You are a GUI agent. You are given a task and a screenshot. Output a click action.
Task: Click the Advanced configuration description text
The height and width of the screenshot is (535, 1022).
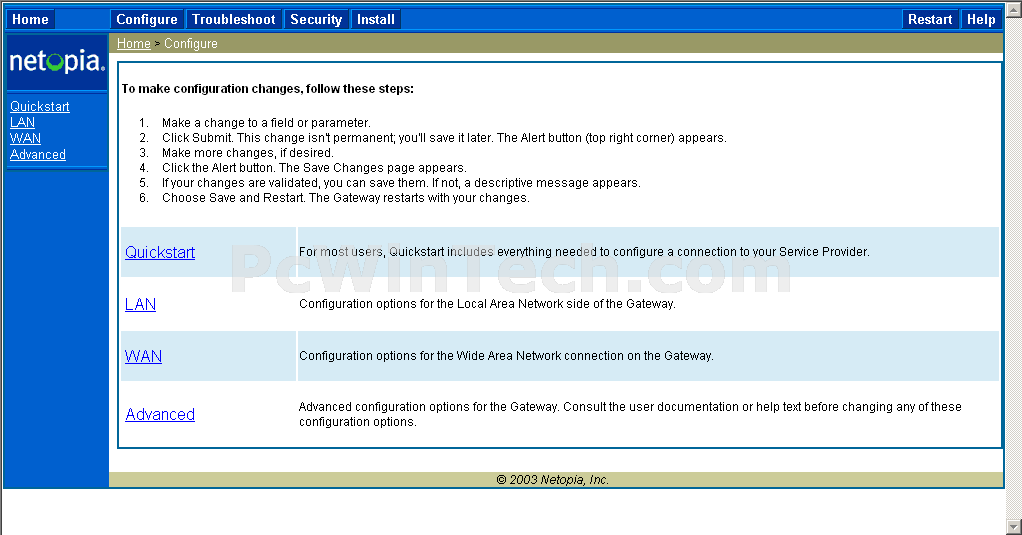[x=630, y=414]
